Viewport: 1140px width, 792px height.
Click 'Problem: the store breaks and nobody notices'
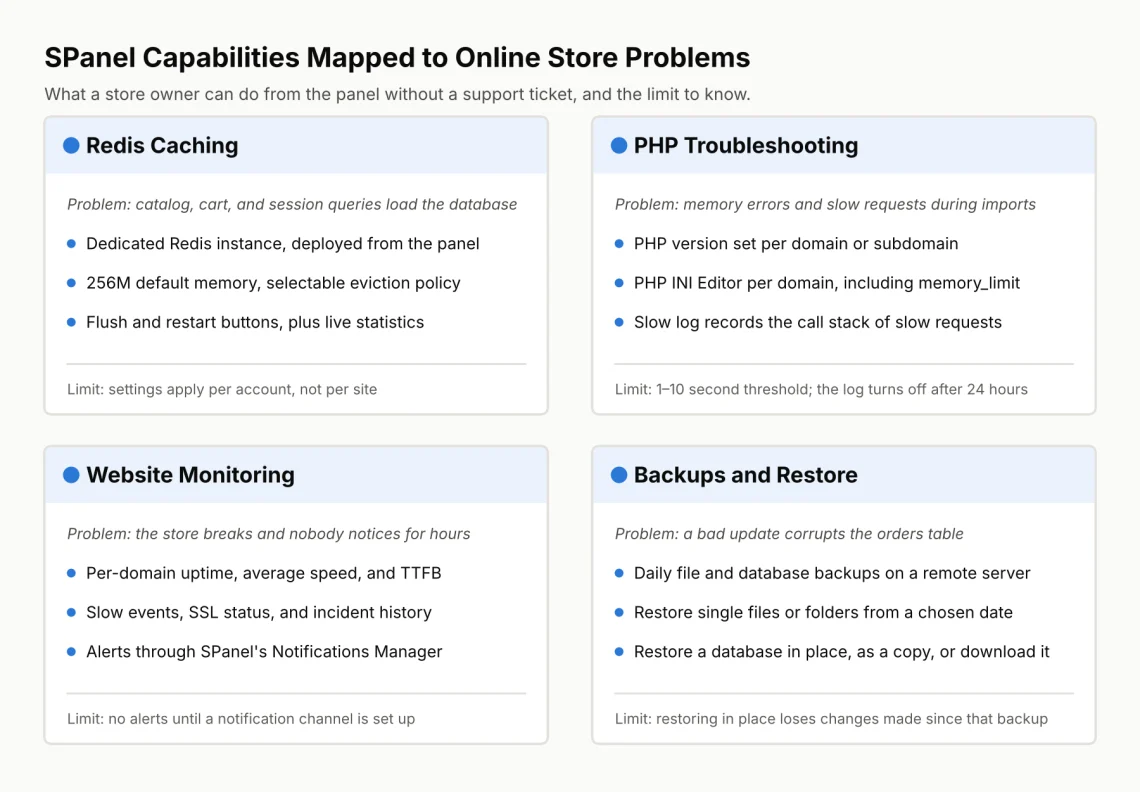tap(268, 534)
